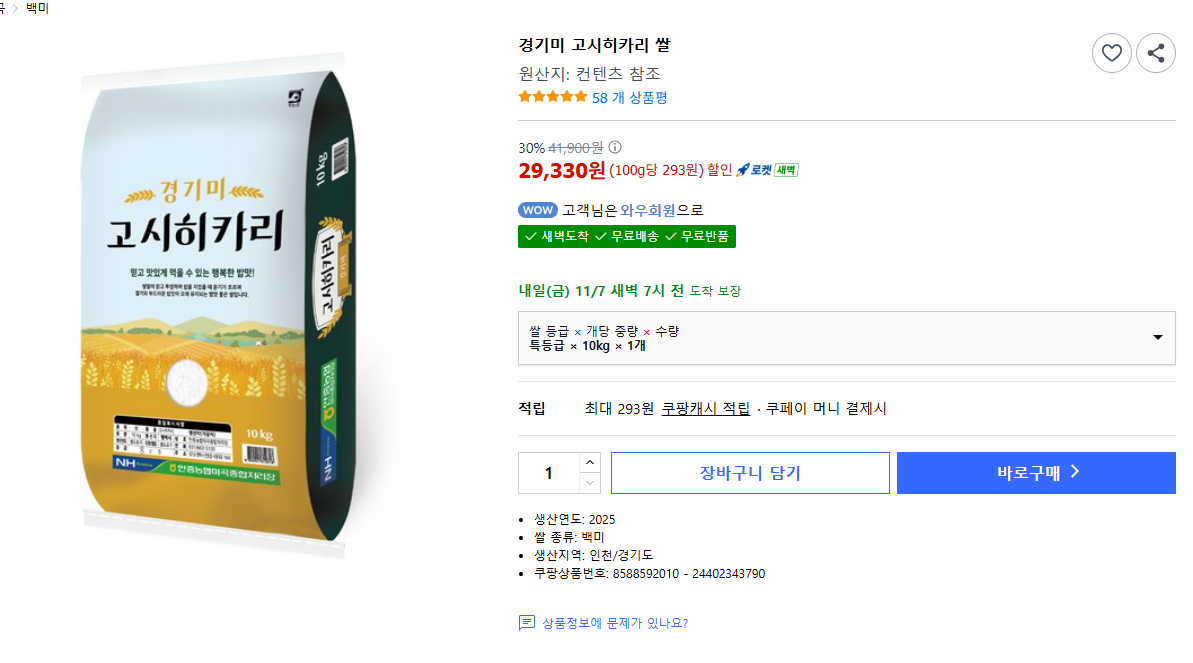The image size is (1193, 663).
Task: Click the share icon
Action: (x=1156, y=53)
